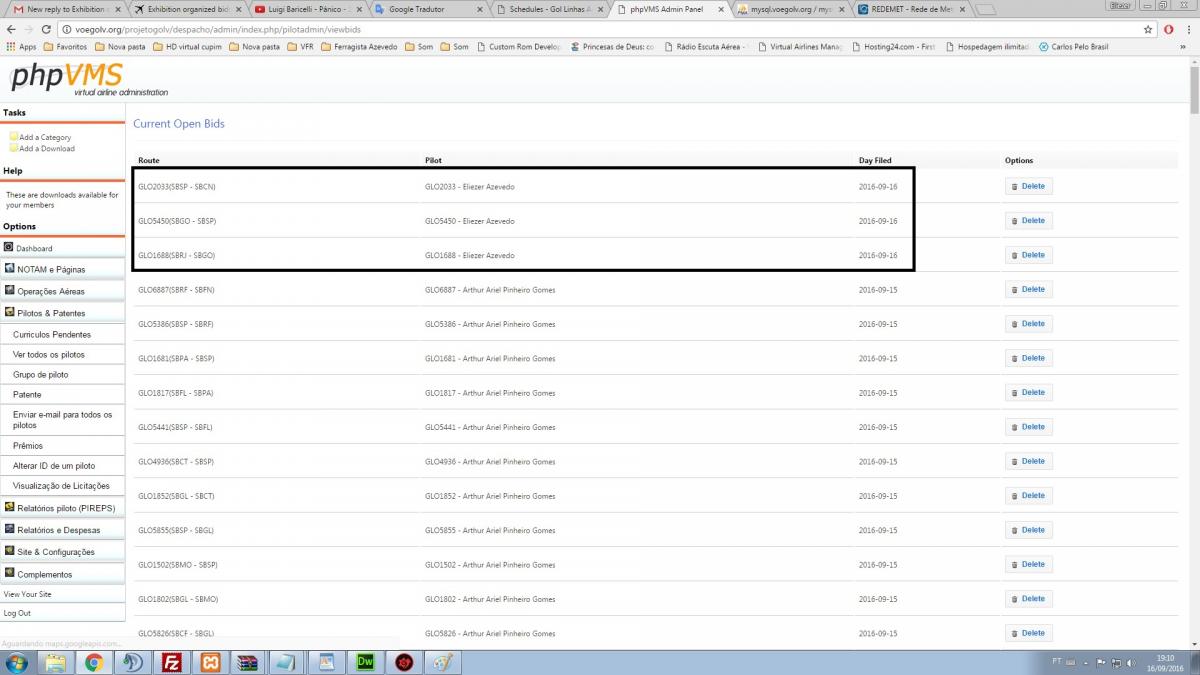The width and height of the screenshot is (1200, 675).
Task: Open the Paint icon in the taskbar
Action: click(443, 662)
